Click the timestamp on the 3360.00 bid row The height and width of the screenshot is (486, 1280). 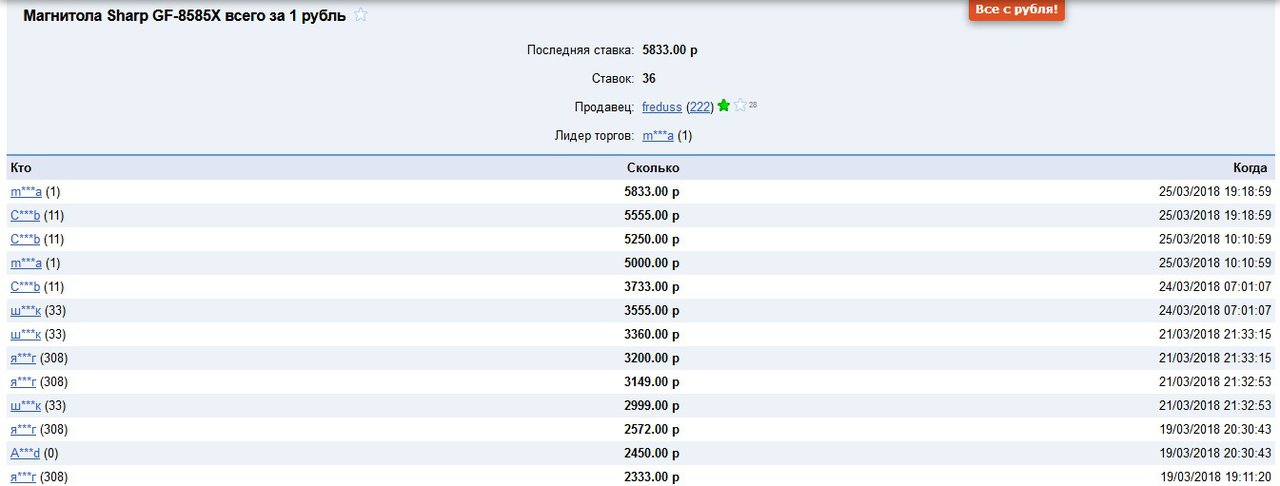[1215, 335]
